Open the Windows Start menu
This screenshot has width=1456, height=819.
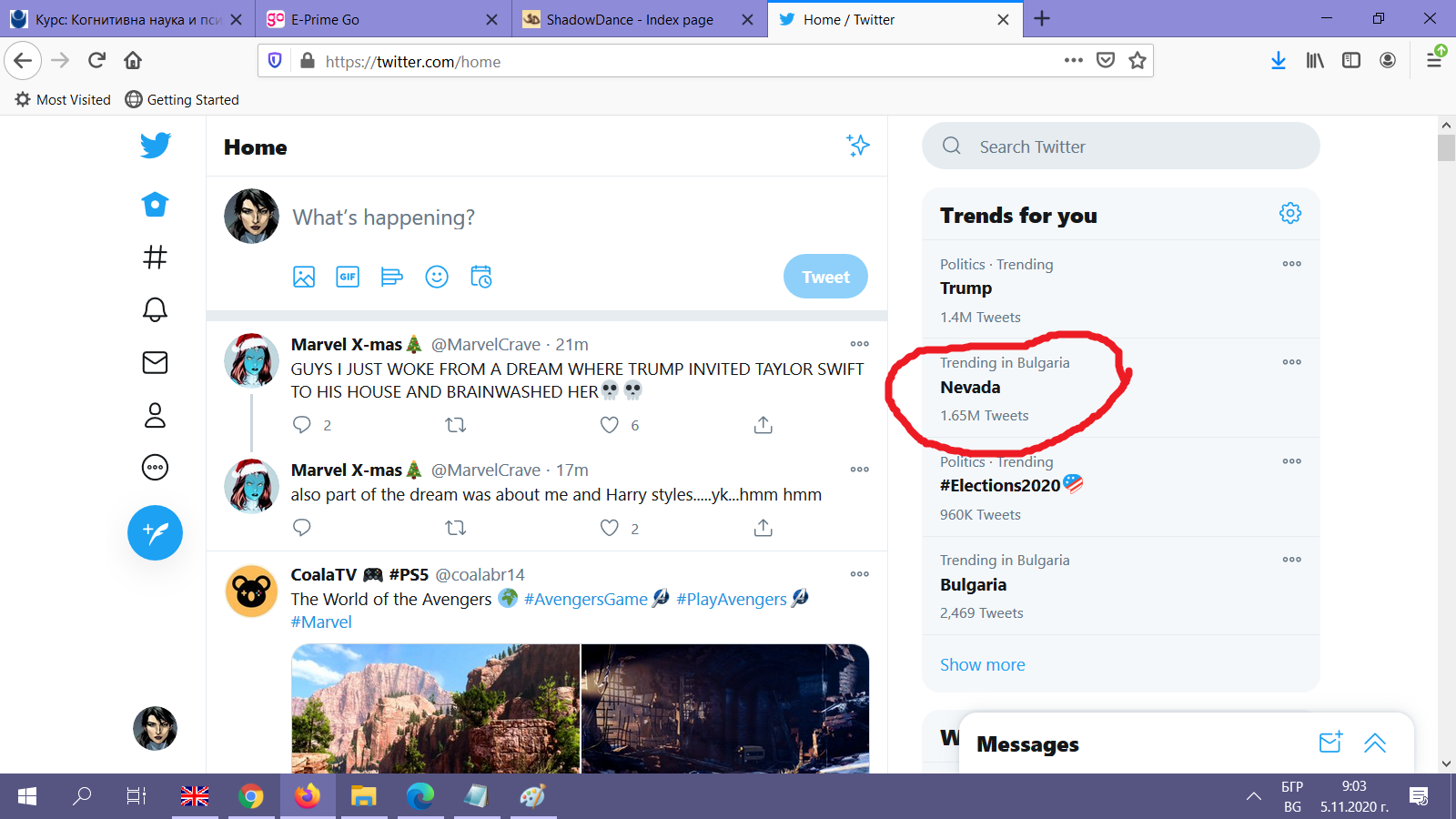[x=27, y=796]
